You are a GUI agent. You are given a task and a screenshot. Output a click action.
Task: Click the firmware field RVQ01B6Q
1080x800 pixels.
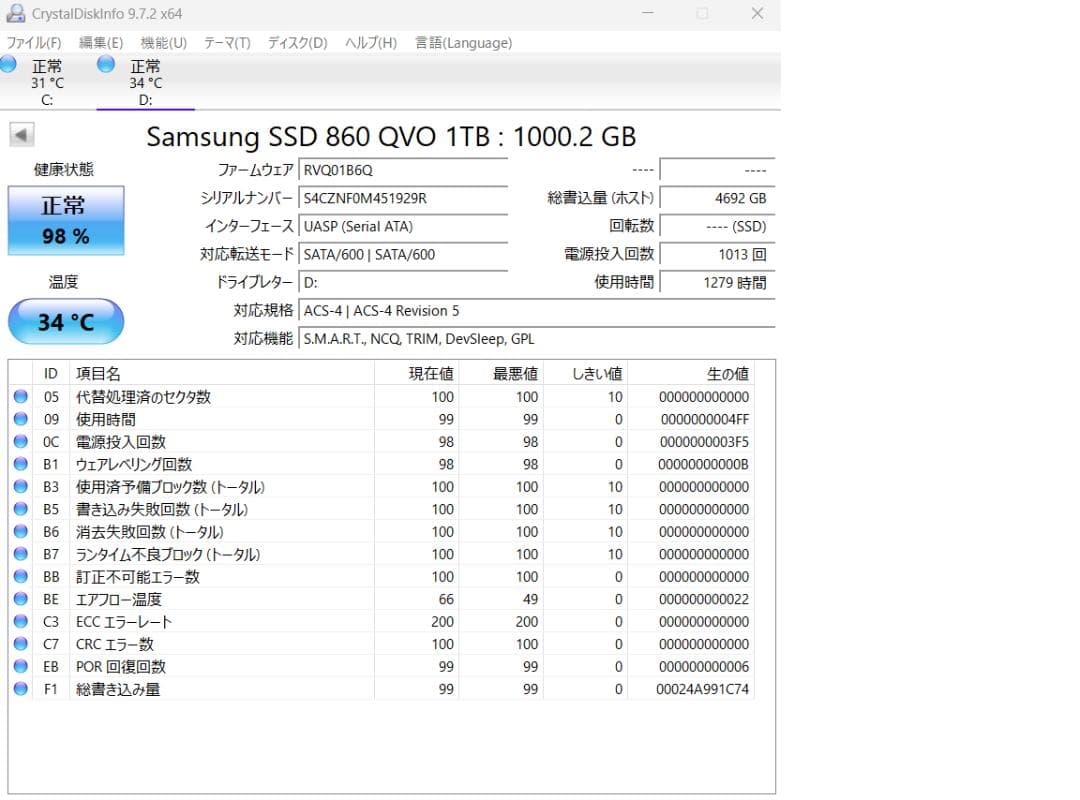[x=403, y=170]
